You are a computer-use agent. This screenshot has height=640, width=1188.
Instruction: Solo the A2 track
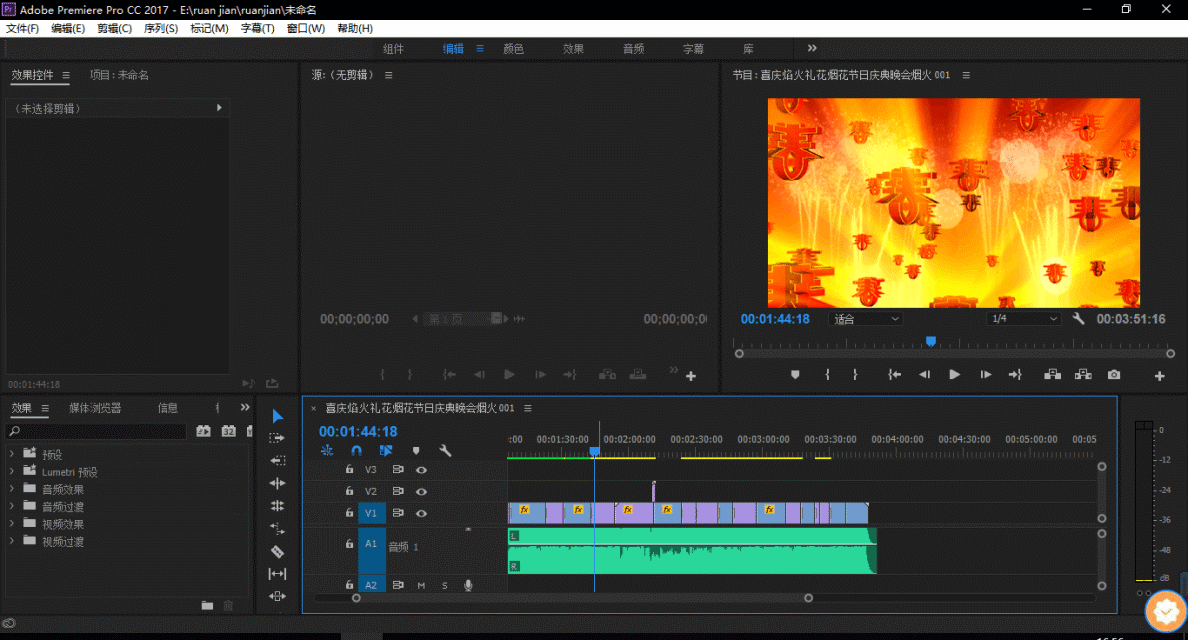[x=445, y=585]
